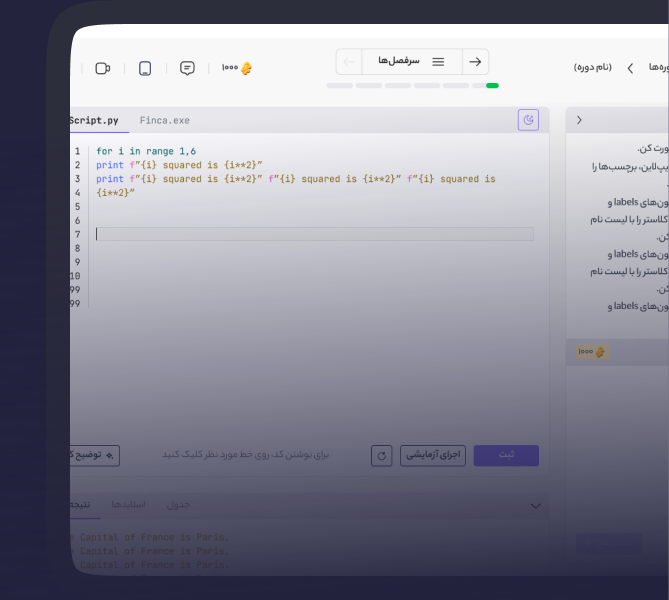Viewport: 669px width, 600px height.
Task: Click first output line 'Capital of France is Paris.'
Action: (149, 537)
